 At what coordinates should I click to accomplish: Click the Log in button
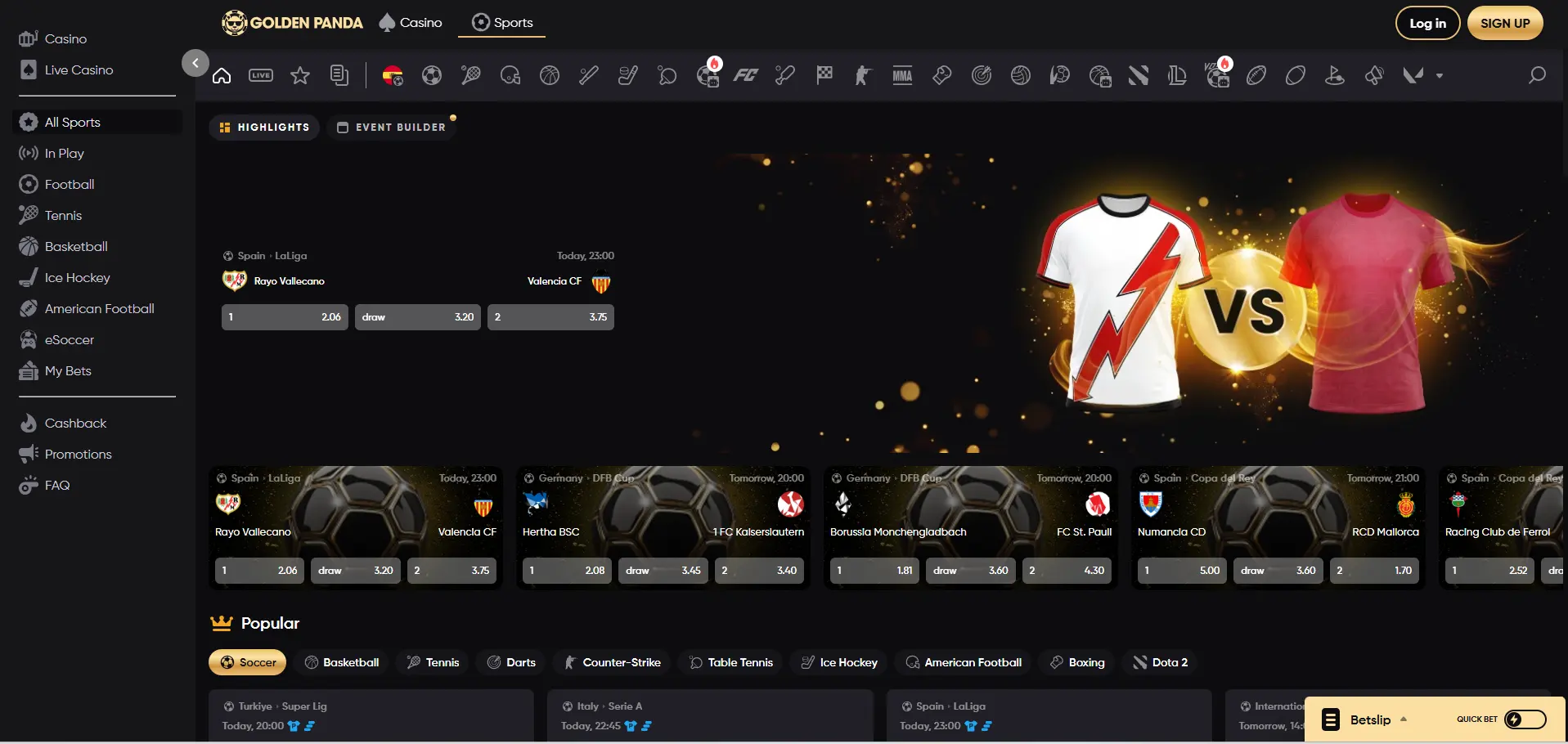(1427, 23)
